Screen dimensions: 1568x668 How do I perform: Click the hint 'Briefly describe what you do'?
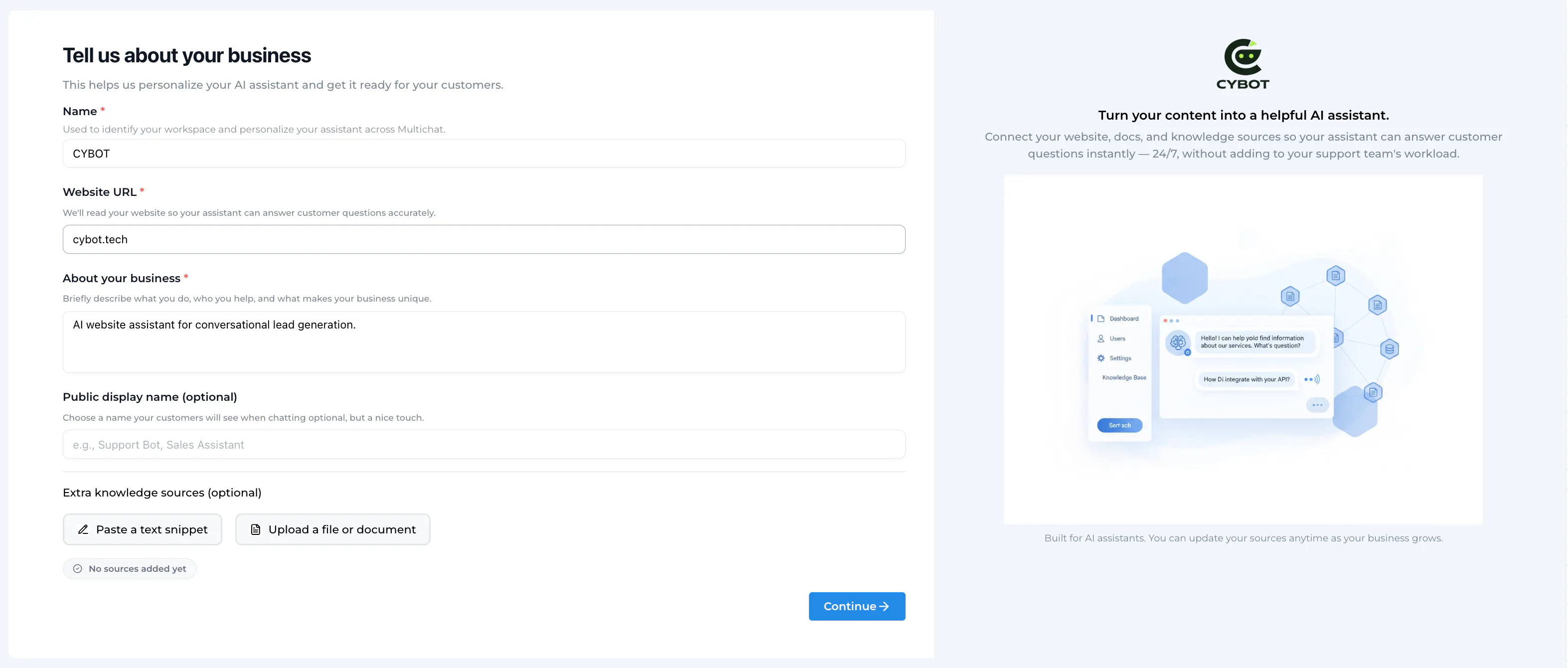247,299
